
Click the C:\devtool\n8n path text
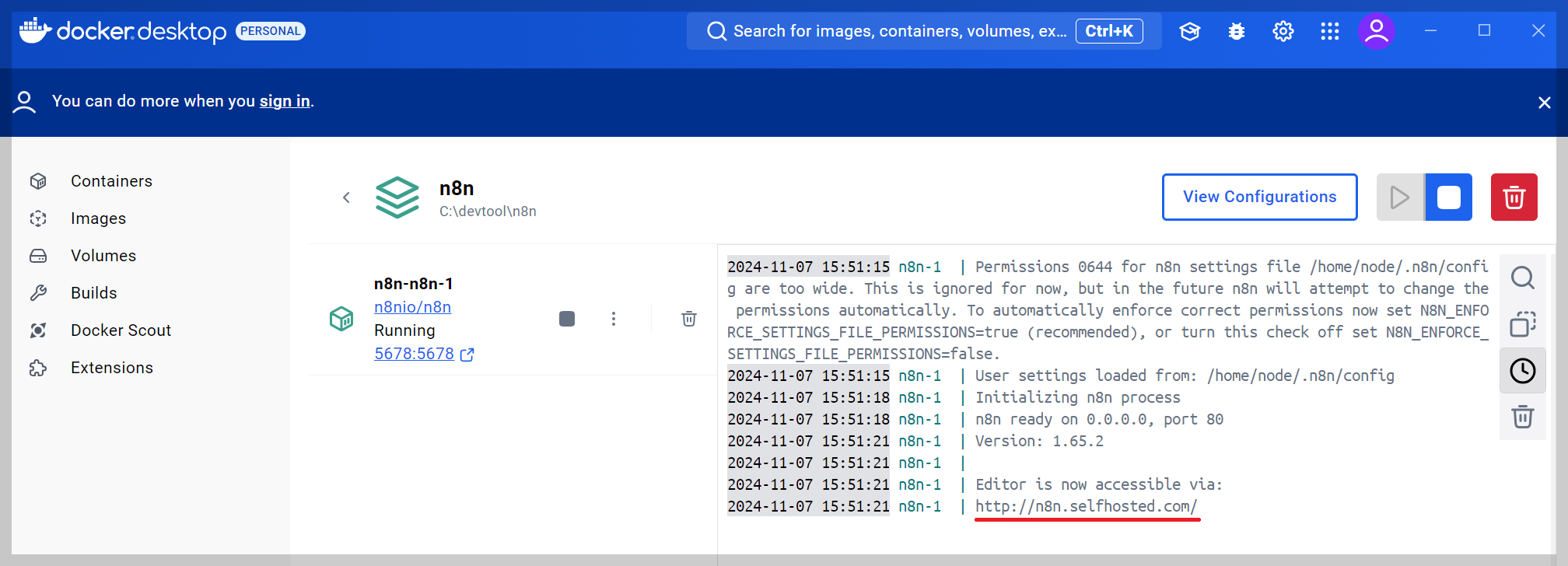(488, 211)
